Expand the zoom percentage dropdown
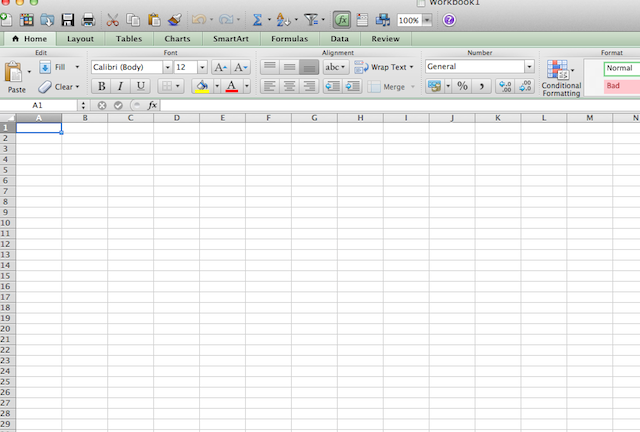640x432 pixels. point(427,20)
